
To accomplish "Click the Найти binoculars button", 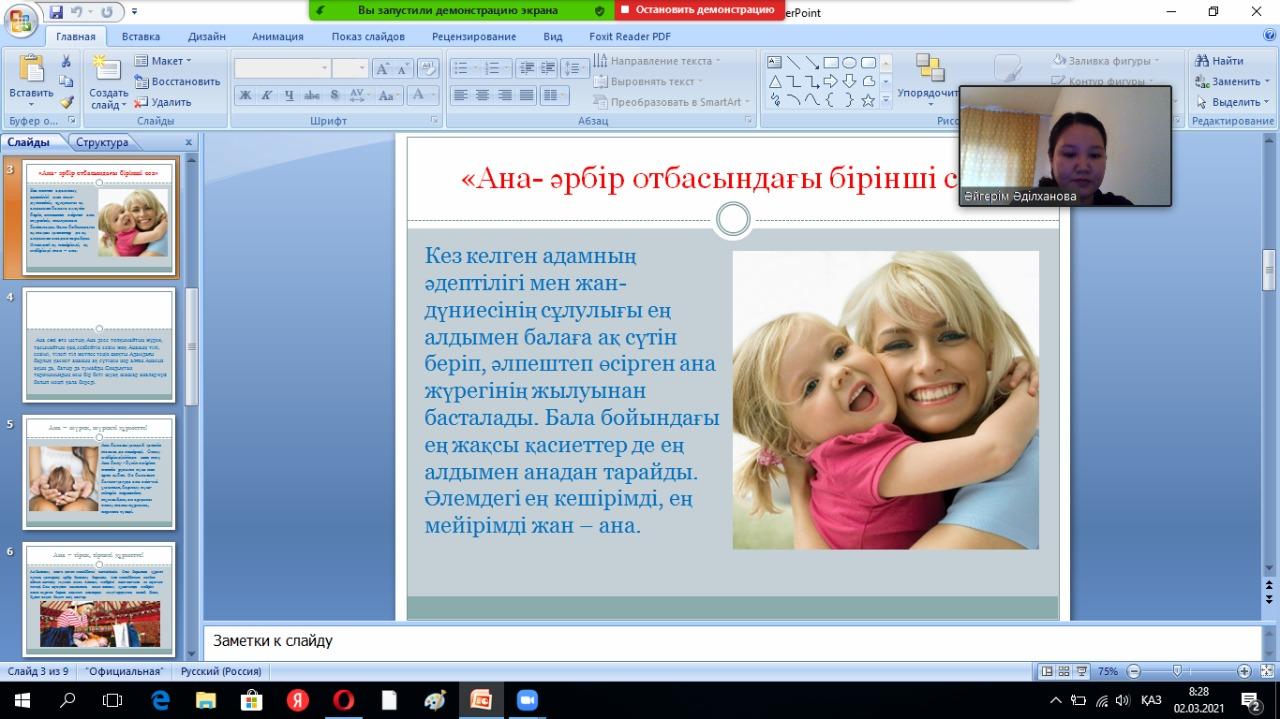I will 1219,61.
